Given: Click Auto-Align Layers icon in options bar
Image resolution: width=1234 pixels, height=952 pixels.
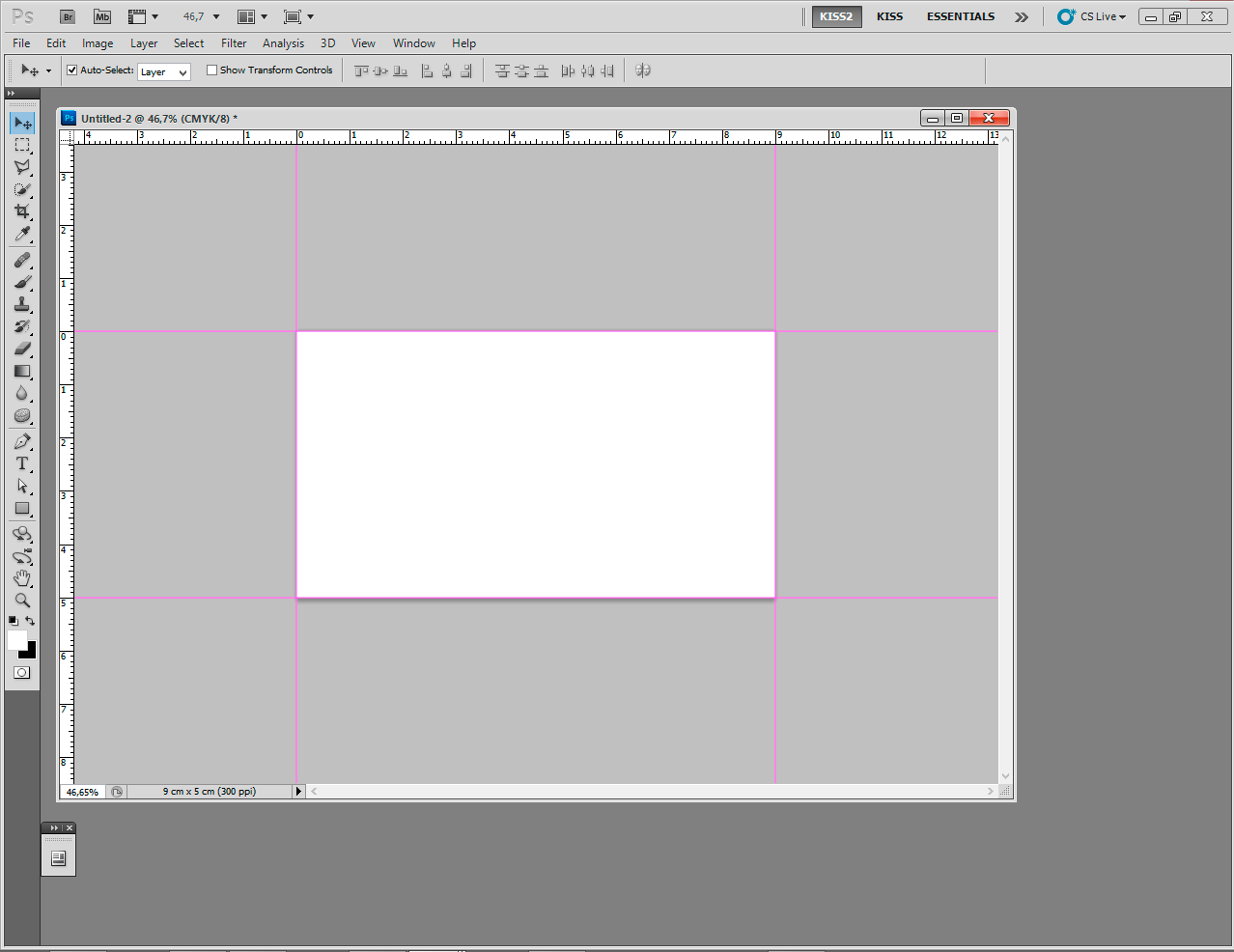Looking at the screenshot, I should [x=643, y=70].
